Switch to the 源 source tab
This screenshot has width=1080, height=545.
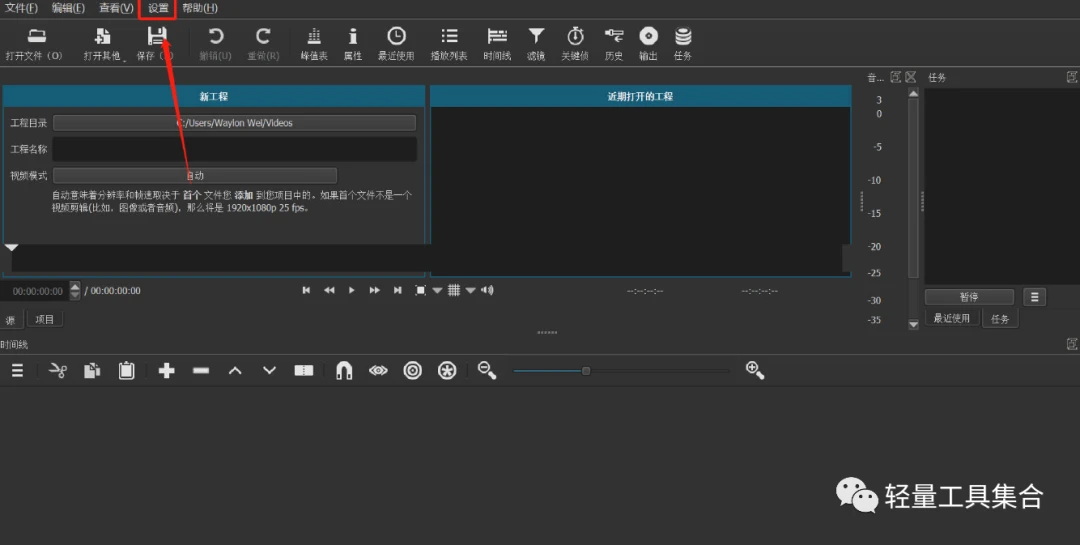click(11, 319)
